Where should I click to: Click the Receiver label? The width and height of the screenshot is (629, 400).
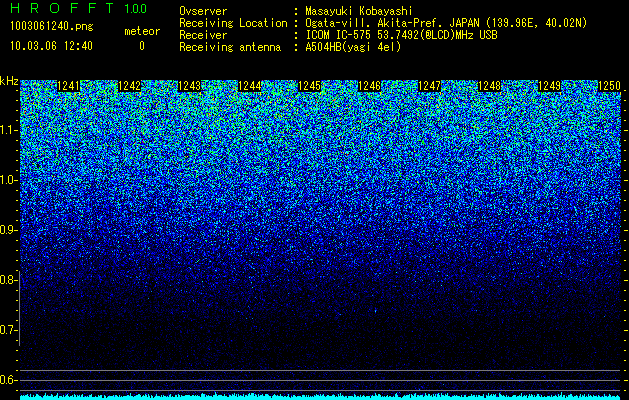point(203,35)
